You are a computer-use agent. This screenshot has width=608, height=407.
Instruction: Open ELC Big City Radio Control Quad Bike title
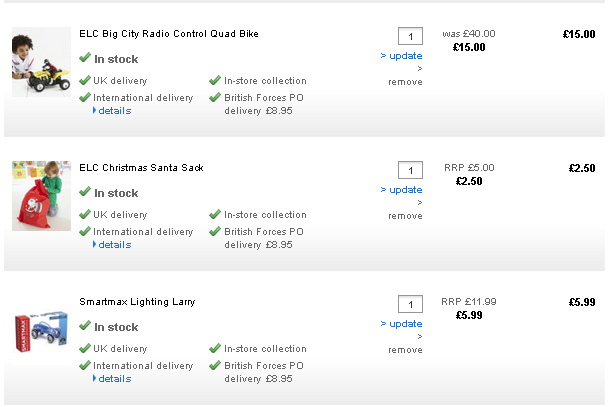168,34
